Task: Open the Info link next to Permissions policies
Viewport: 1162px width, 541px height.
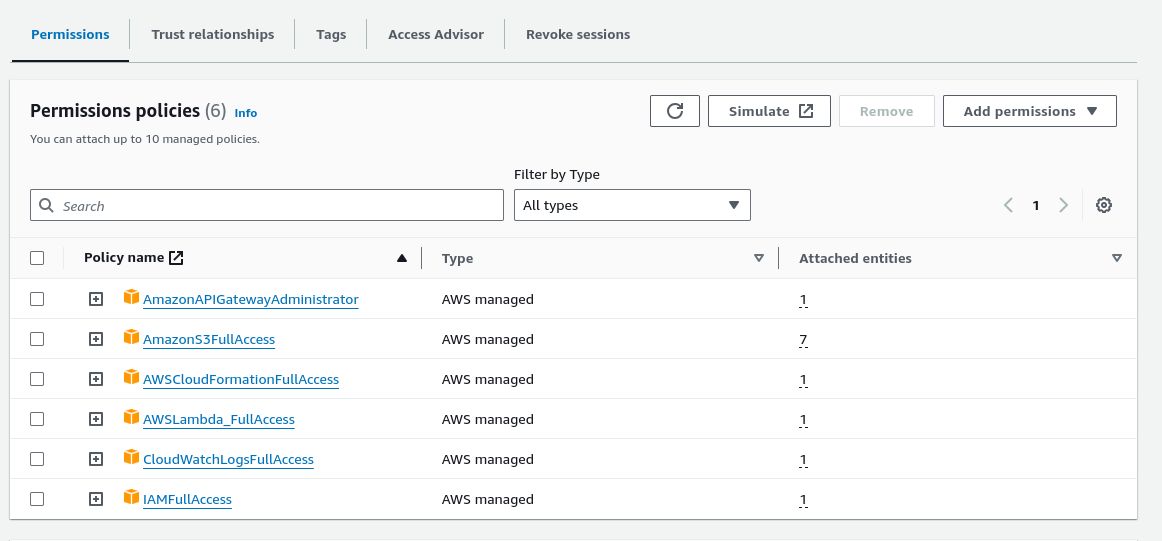Action: (x=246, y=113)
